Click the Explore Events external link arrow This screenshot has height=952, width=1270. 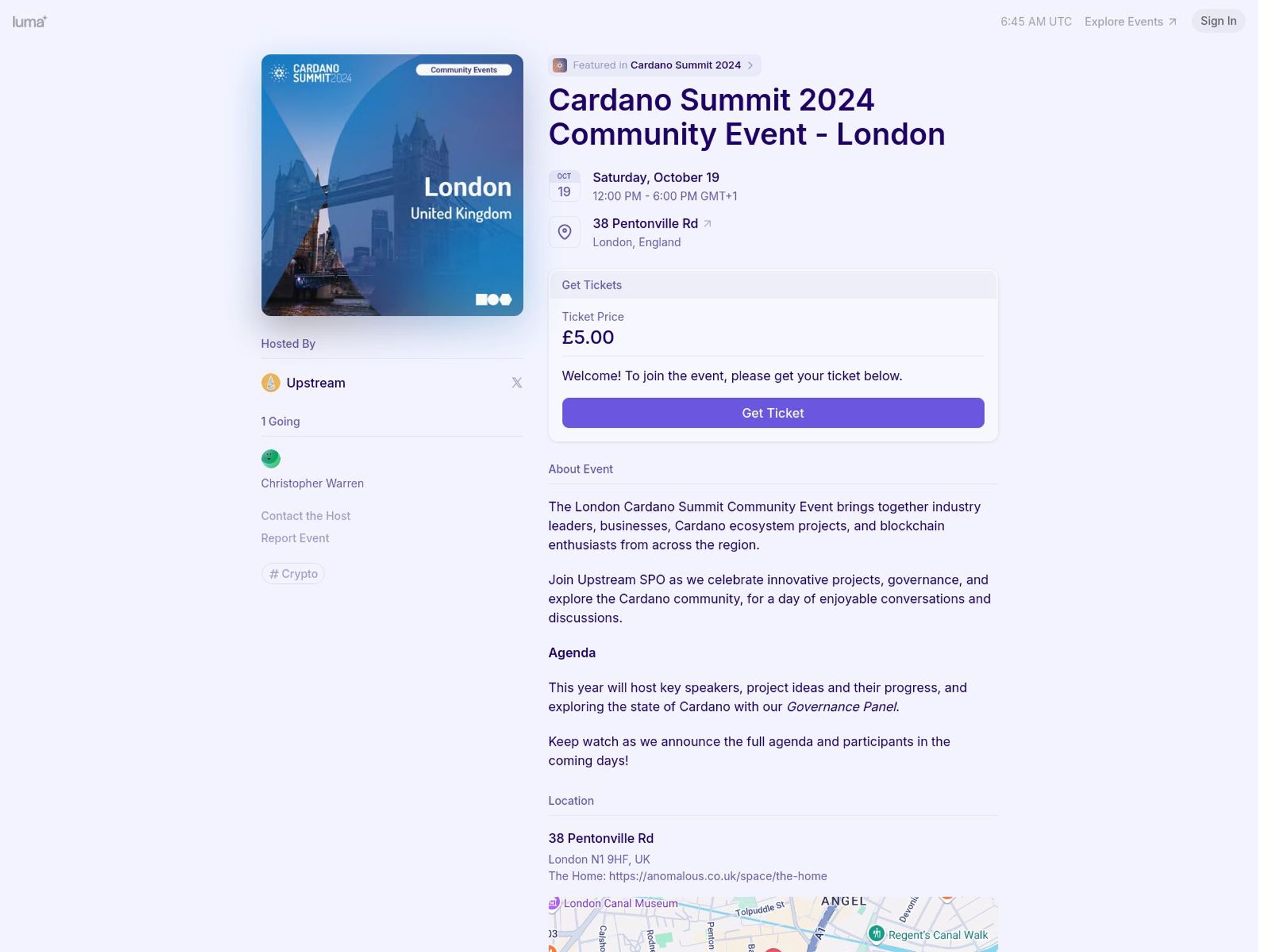[1174, 22]
